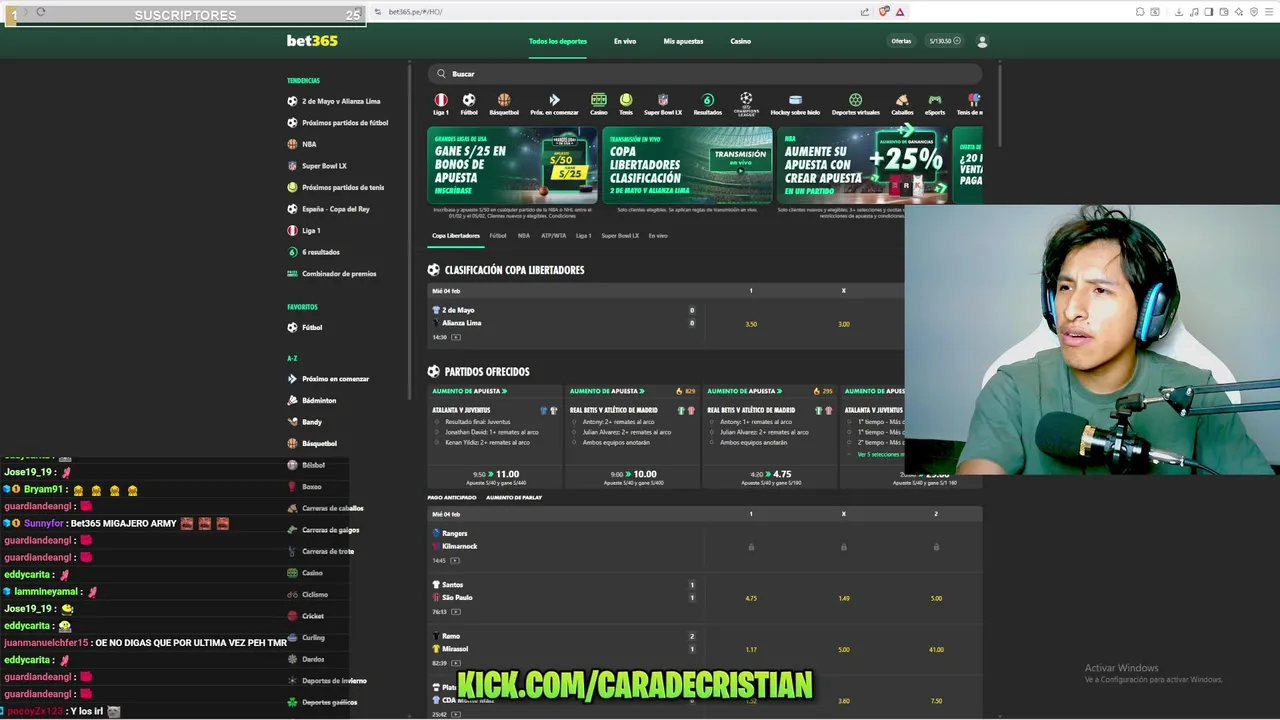Select the Caballos horse icon

(902, 100)
